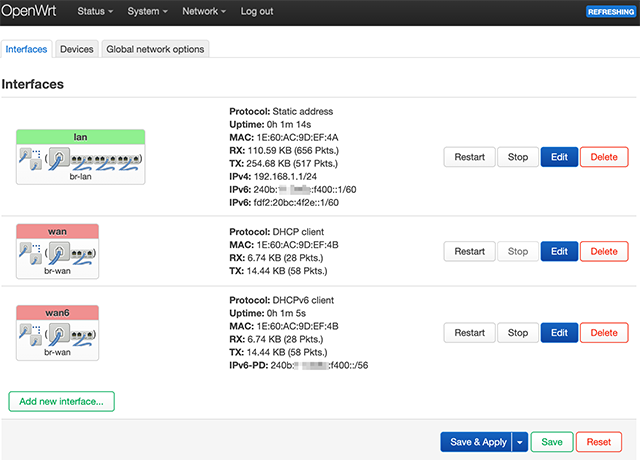Image resolution: width=640 pixels, height=460 pixels.
Task: Expand Save & Apply options arrow
Action: 519,442
